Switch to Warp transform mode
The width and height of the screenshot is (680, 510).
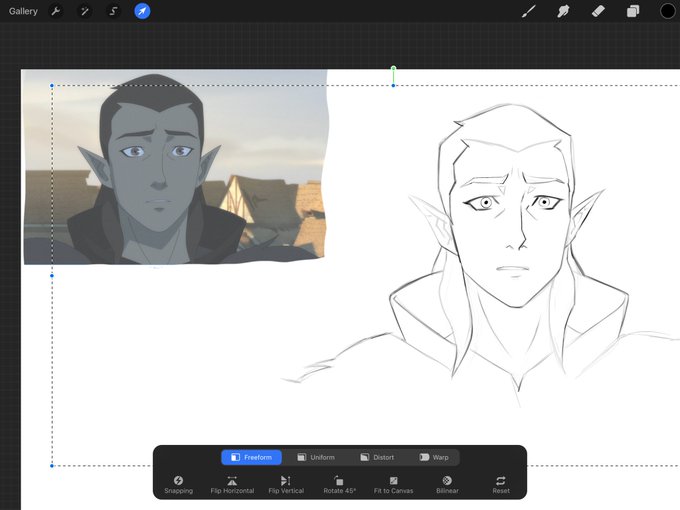(434, 457)
